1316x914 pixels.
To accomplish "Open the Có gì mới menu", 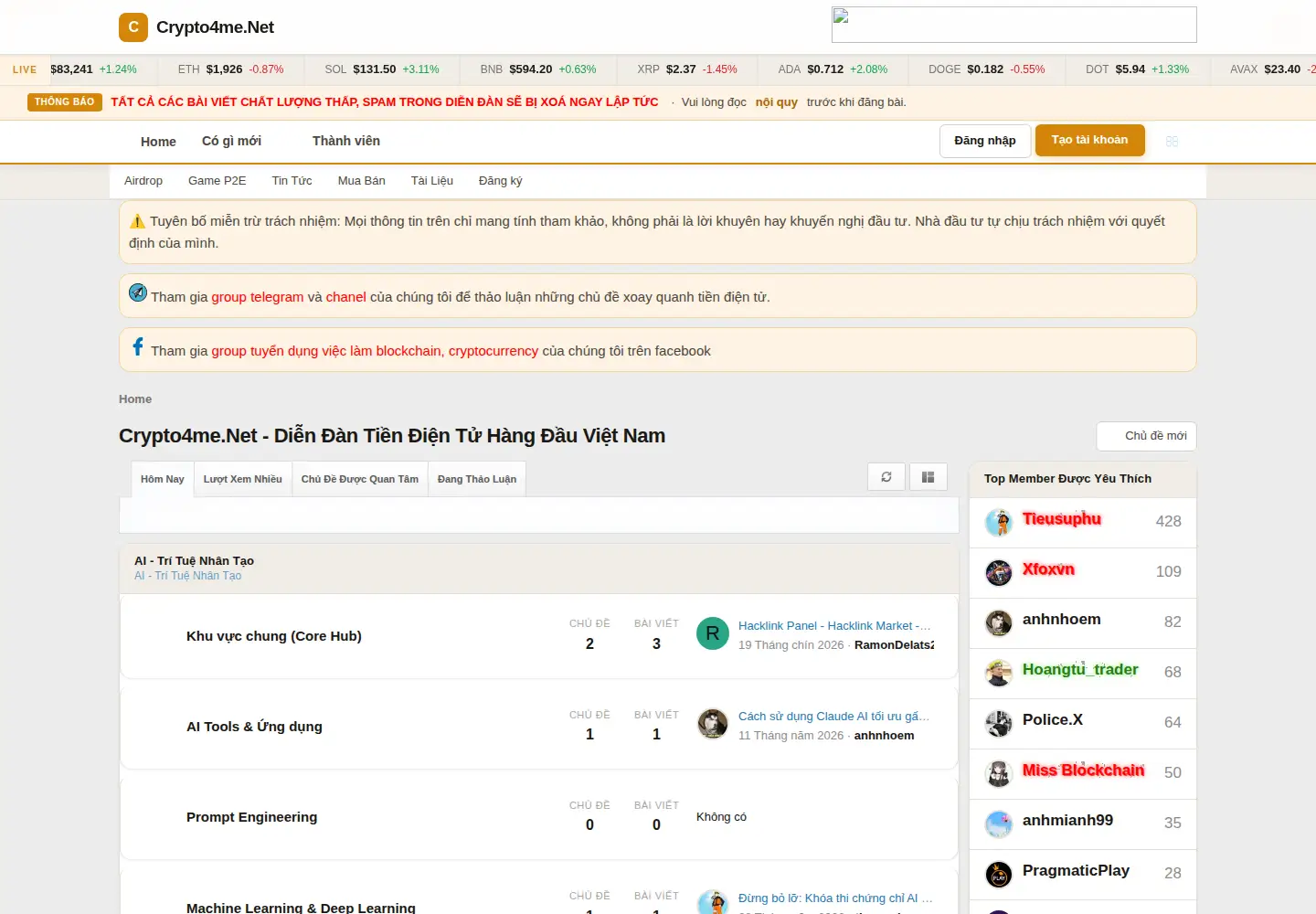I will tap(231, 141).
